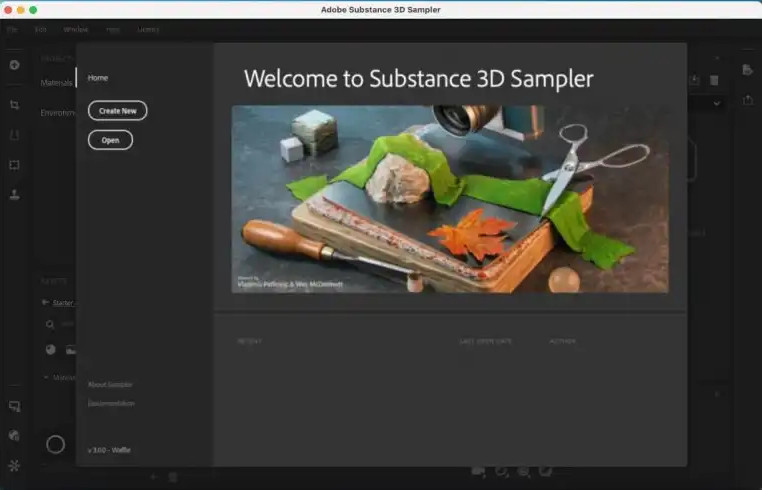
Task: Select the Environments tab in Project panel
Action: (x=58, y=113)
